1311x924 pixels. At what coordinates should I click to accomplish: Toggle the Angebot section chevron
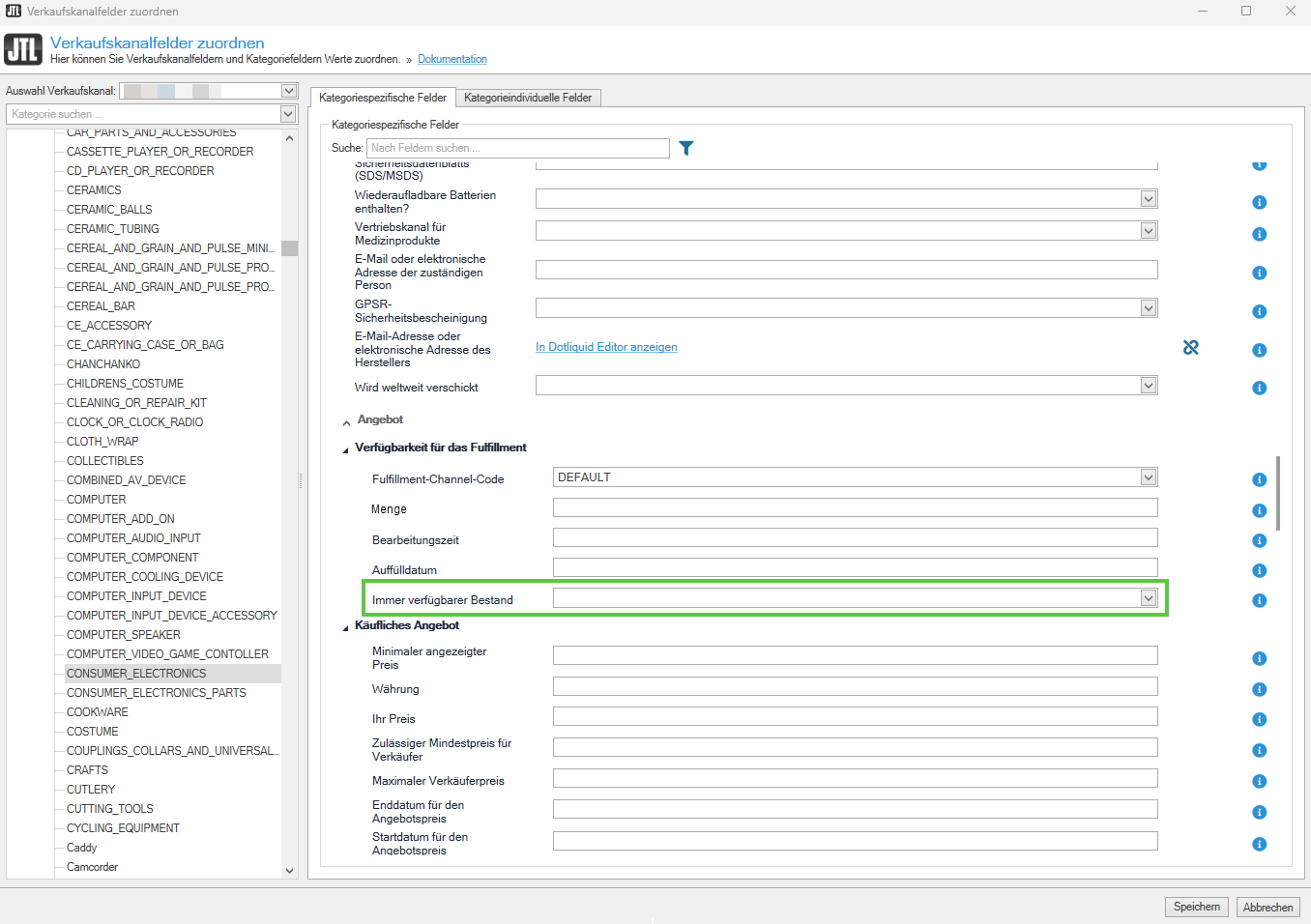click(346, 422)
